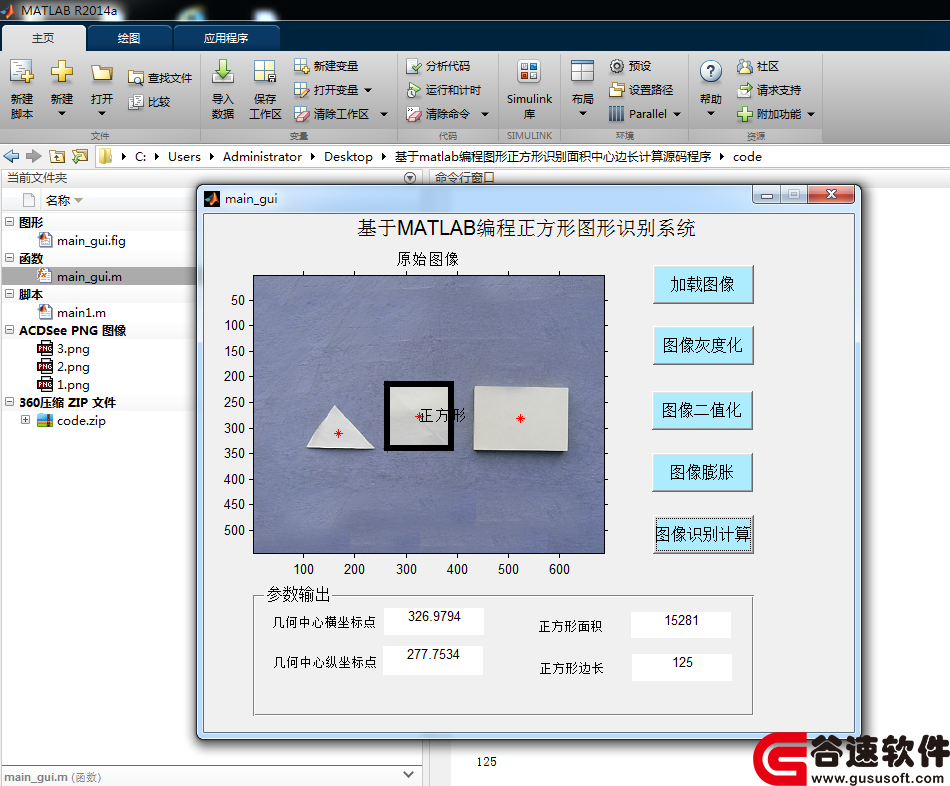Click the 查找文件 (Find Files) icon

tap(136, 78)
